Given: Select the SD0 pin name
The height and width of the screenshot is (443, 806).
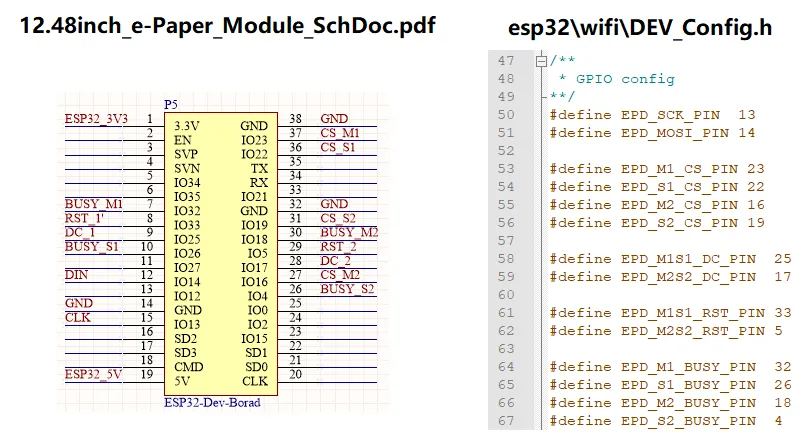Looking at the screenshot, I should tap(256, 367).
